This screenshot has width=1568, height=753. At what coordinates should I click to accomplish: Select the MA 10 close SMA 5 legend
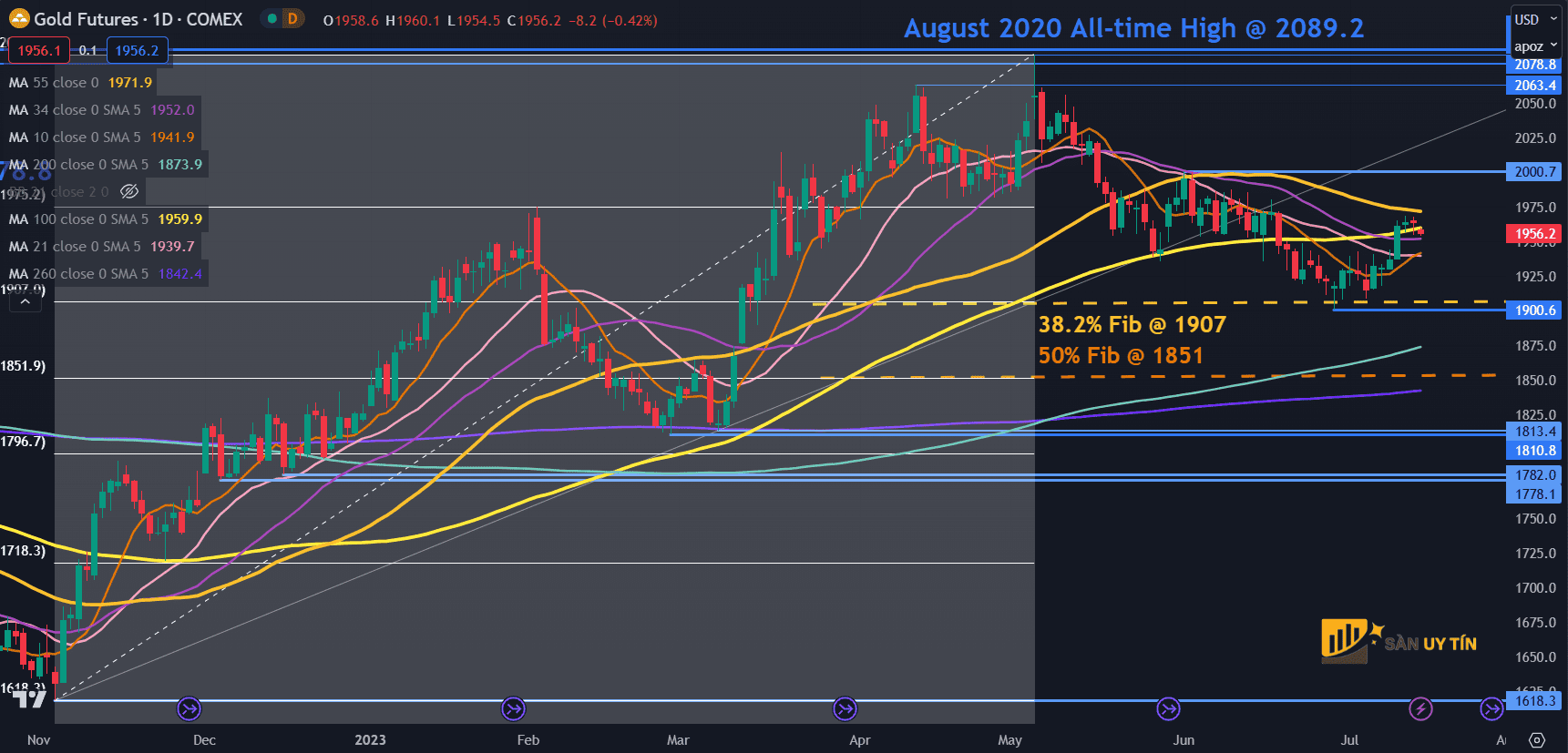tap(102, 137)
